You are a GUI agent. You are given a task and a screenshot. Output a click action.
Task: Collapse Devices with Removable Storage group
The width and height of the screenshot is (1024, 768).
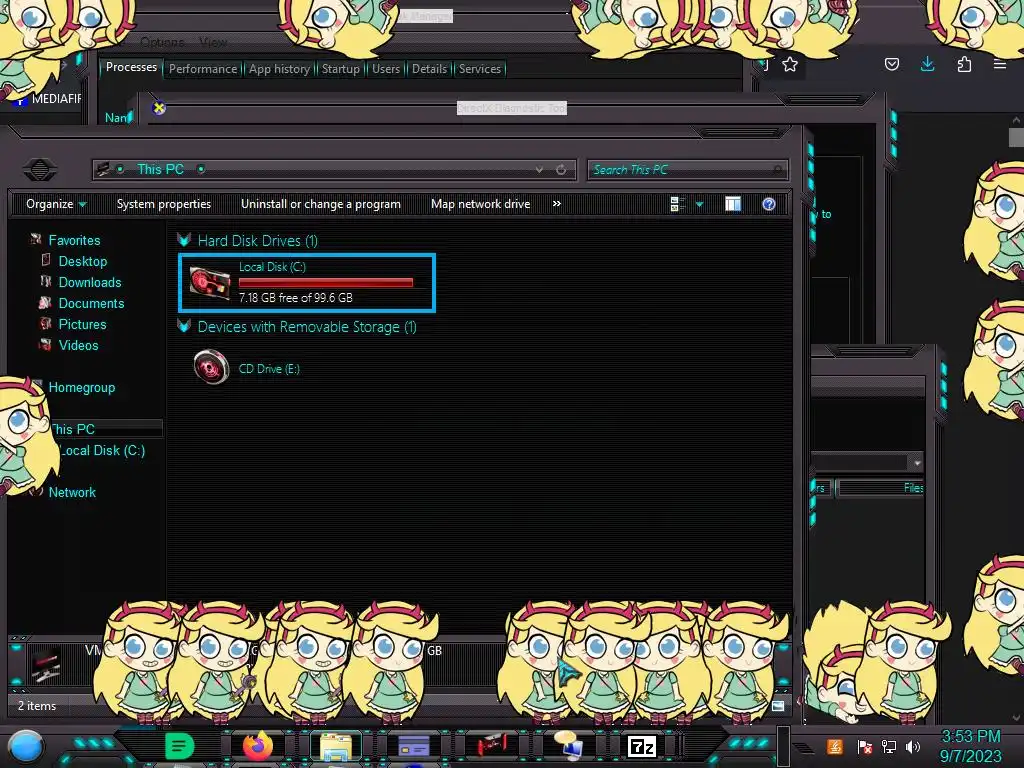[184, 327]
